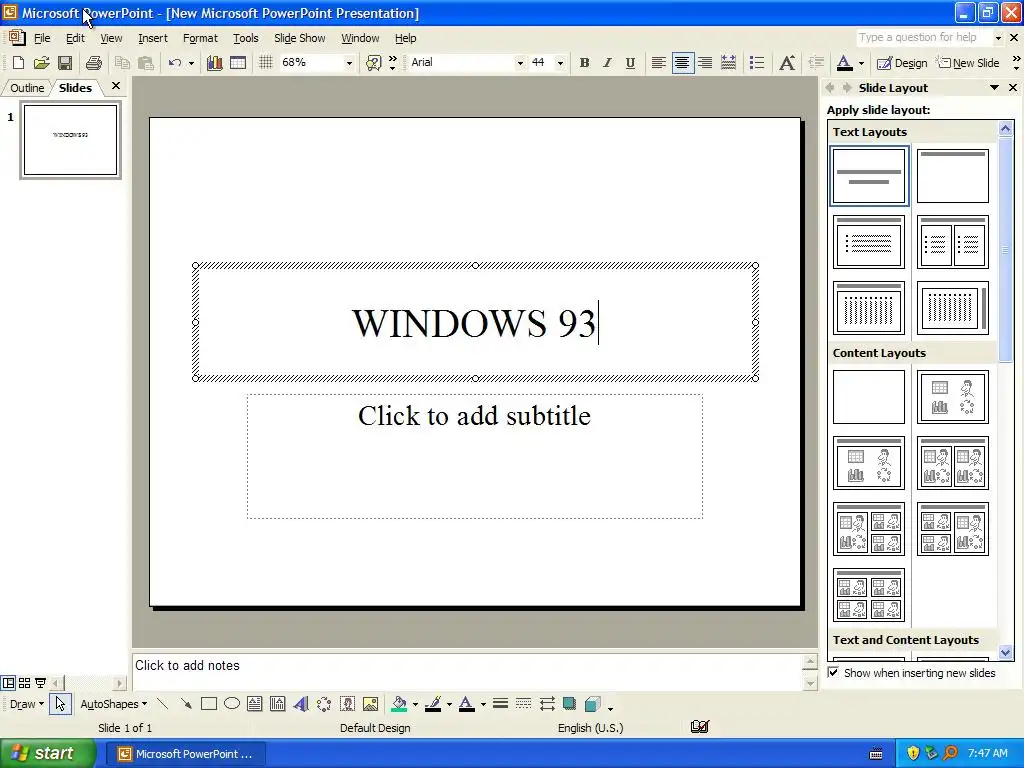Click the Windows start button
1024x768 pixels.
coord(47,753)
